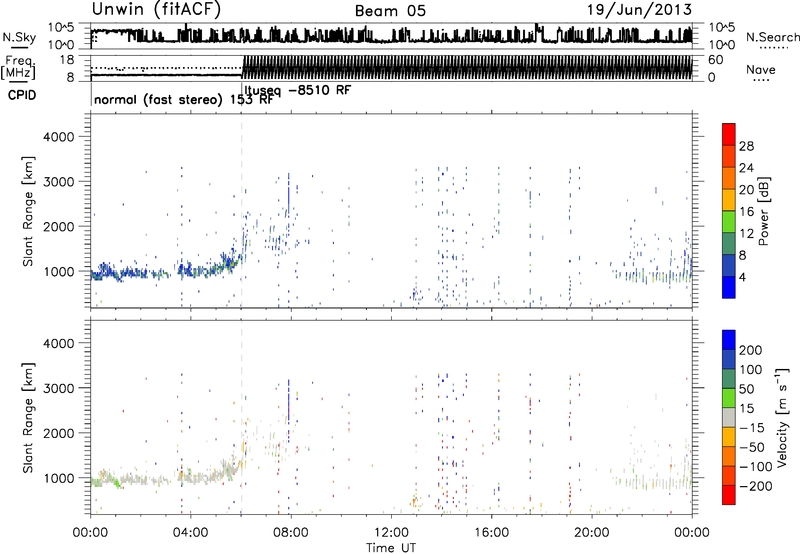800x554 pixels.
Task: Click the '08:00' time axis tick
Action: click(290, 533)
